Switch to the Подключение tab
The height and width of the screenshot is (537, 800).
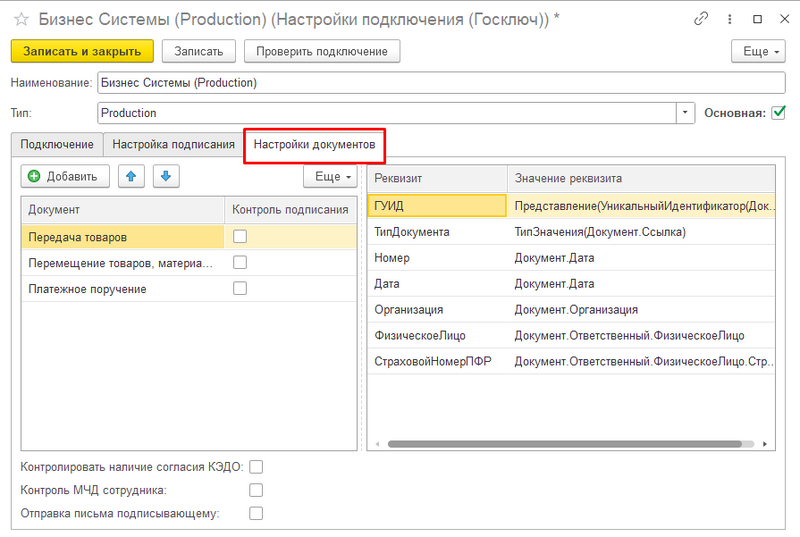tap(57, 144)
